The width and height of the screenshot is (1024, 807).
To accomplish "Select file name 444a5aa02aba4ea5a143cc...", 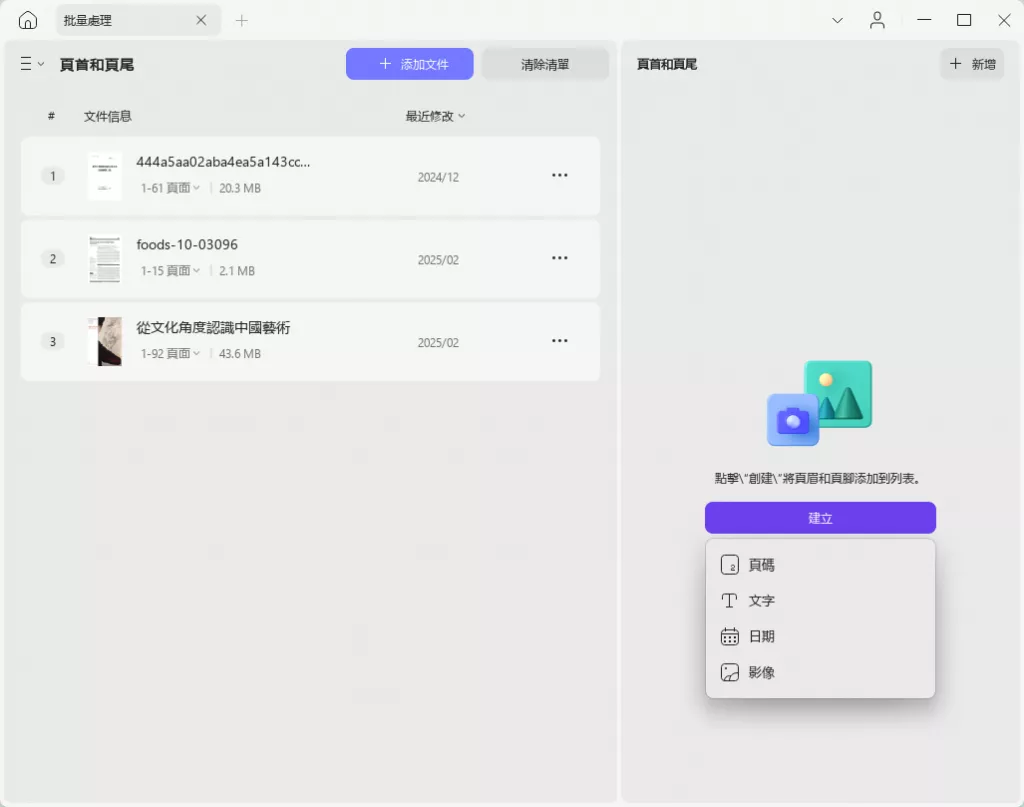I will point(223,162).
